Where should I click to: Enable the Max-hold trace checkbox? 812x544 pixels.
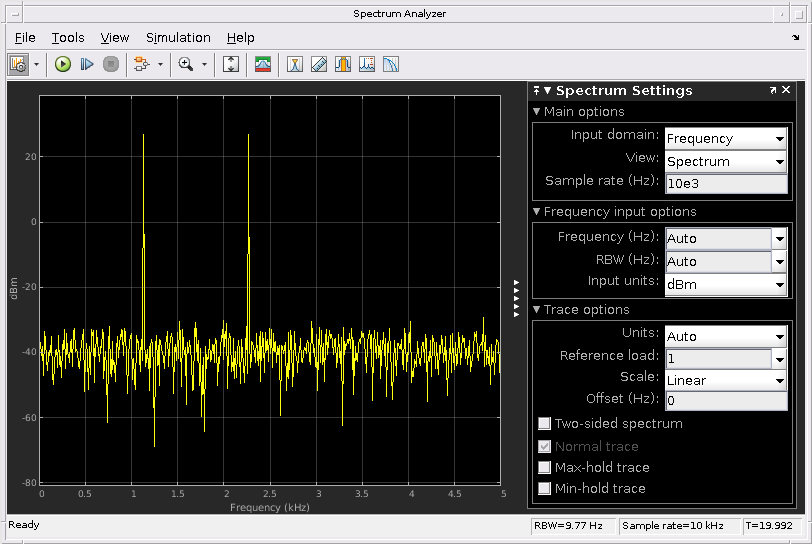[x=545, y=467]
